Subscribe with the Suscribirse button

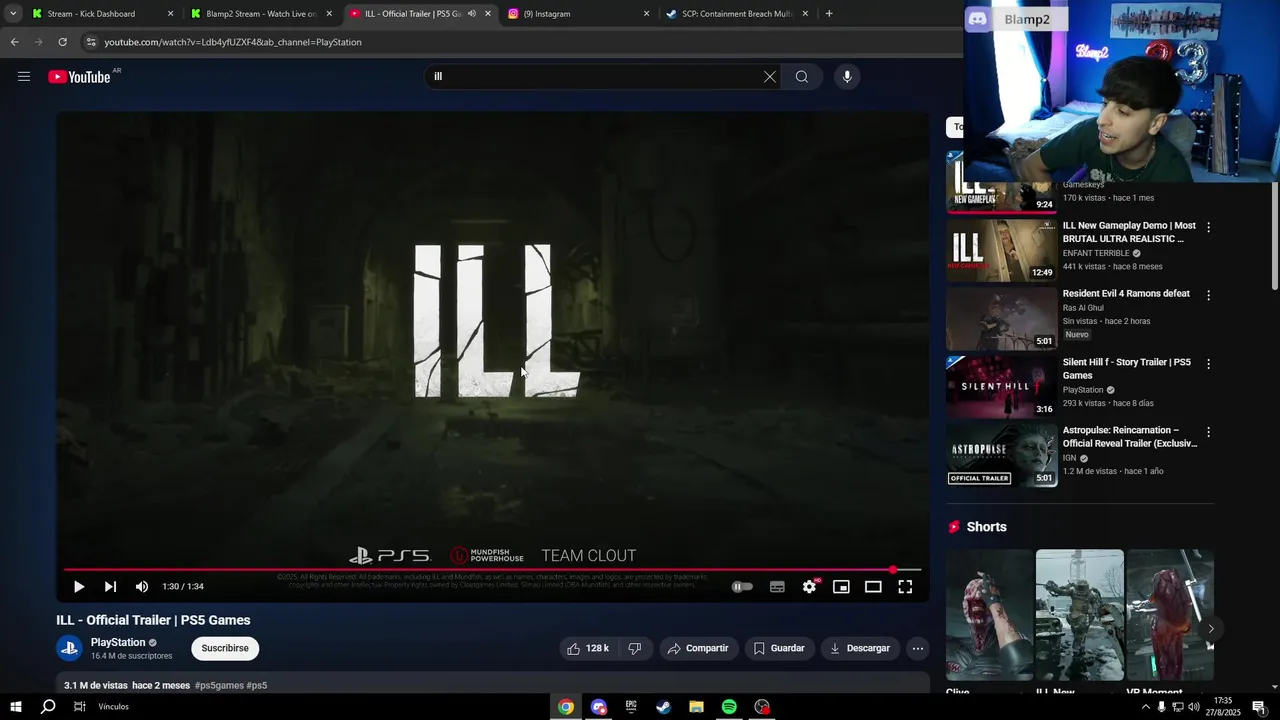pos(225,648)
